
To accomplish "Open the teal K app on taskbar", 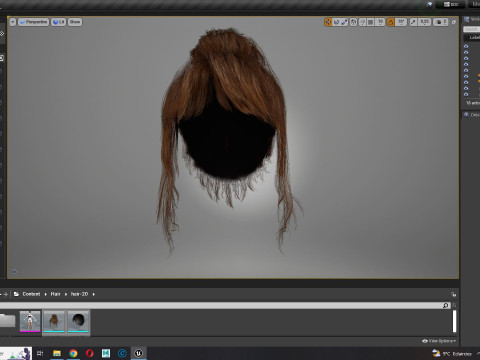I will click(106, 353).
